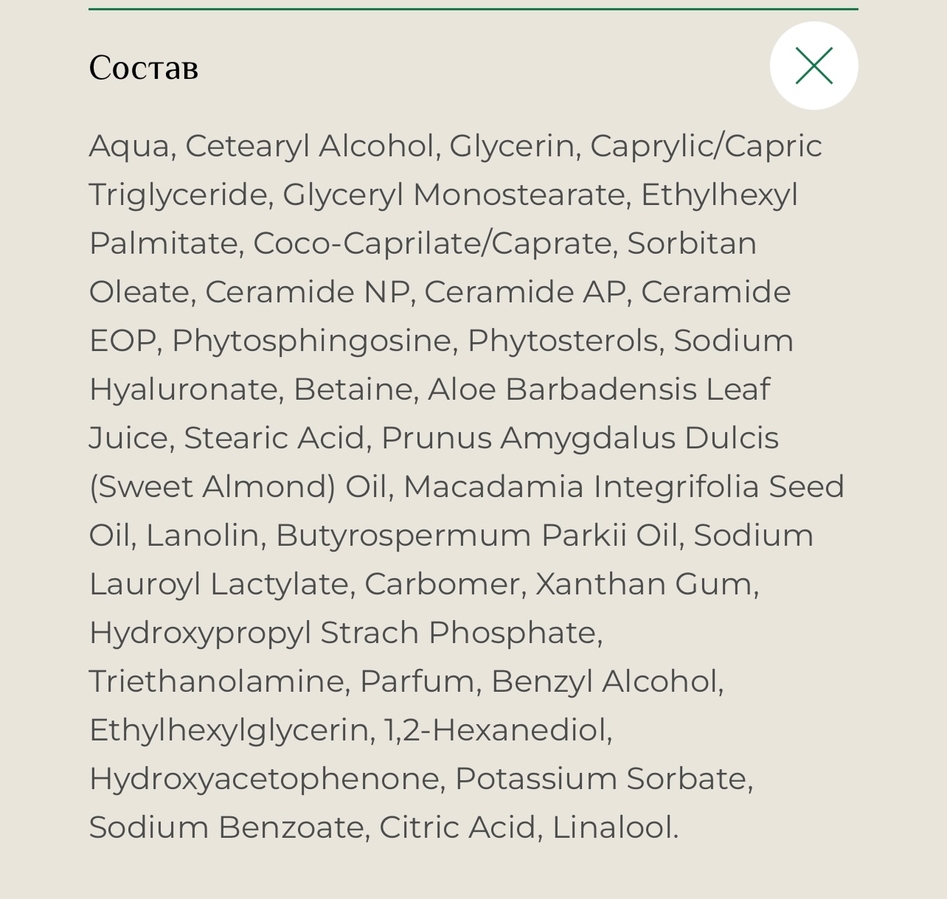Select the Phytosphingosine ingredient text
This screenshot has height=899, width=947.
[x=312, y=342]
